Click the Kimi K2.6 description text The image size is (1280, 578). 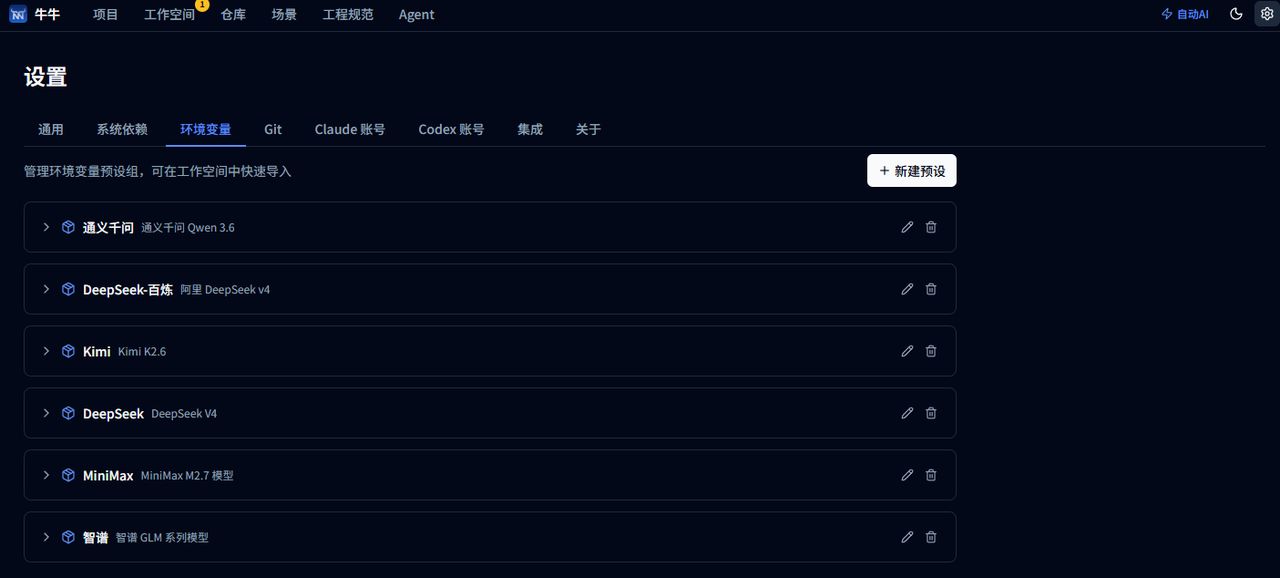(x=142, y=352)
